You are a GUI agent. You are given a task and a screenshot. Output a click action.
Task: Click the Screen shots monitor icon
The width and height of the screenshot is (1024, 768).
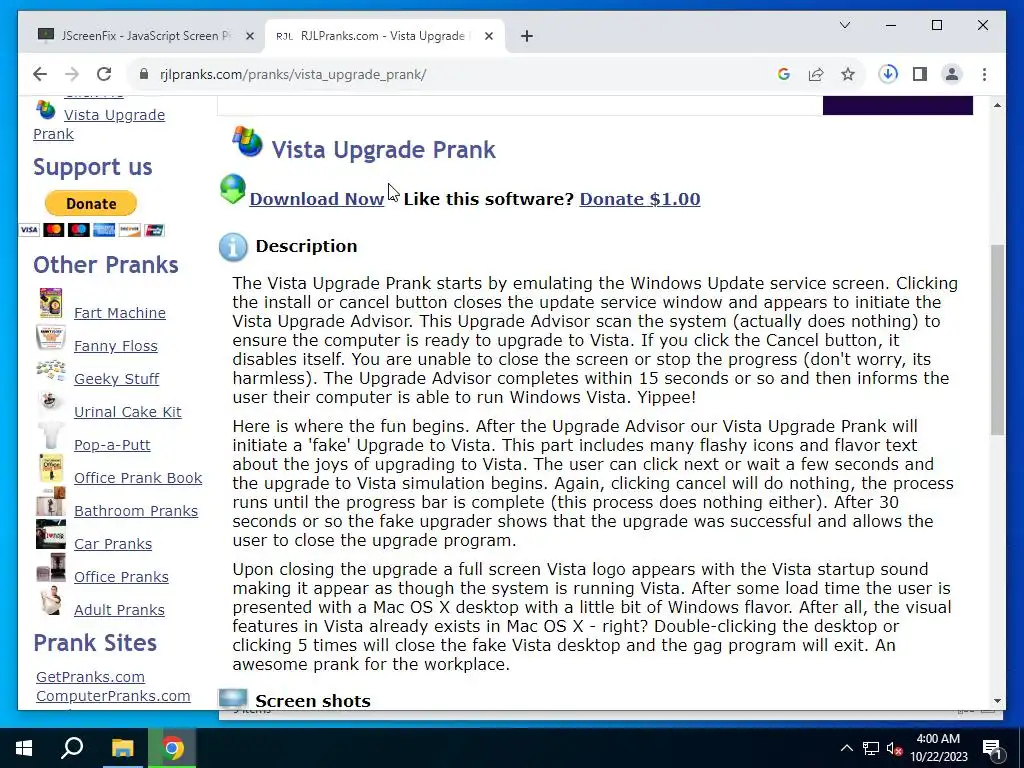(233, 698)
